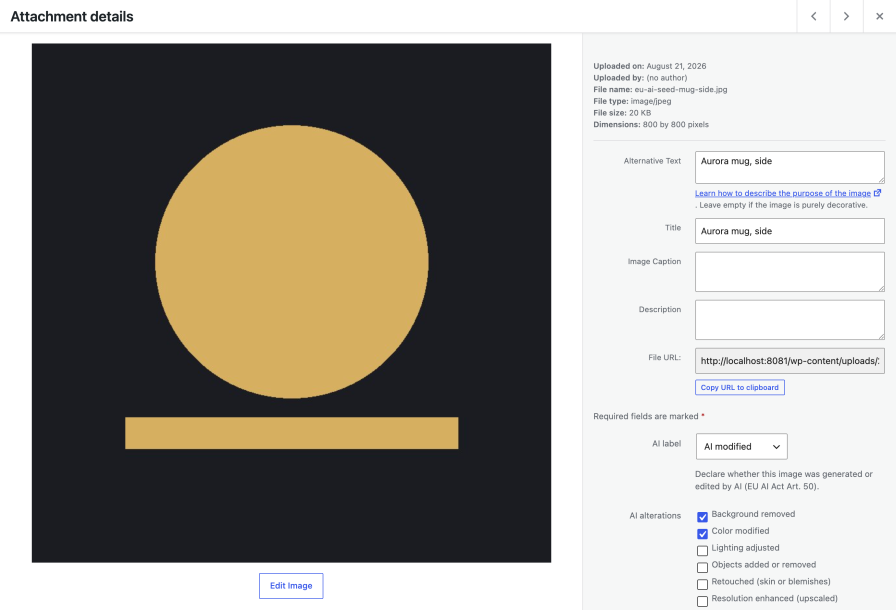The height and width of the screenshot is (610, 896).
Task: Click the Edit Image button
Action: pos(291,586)
